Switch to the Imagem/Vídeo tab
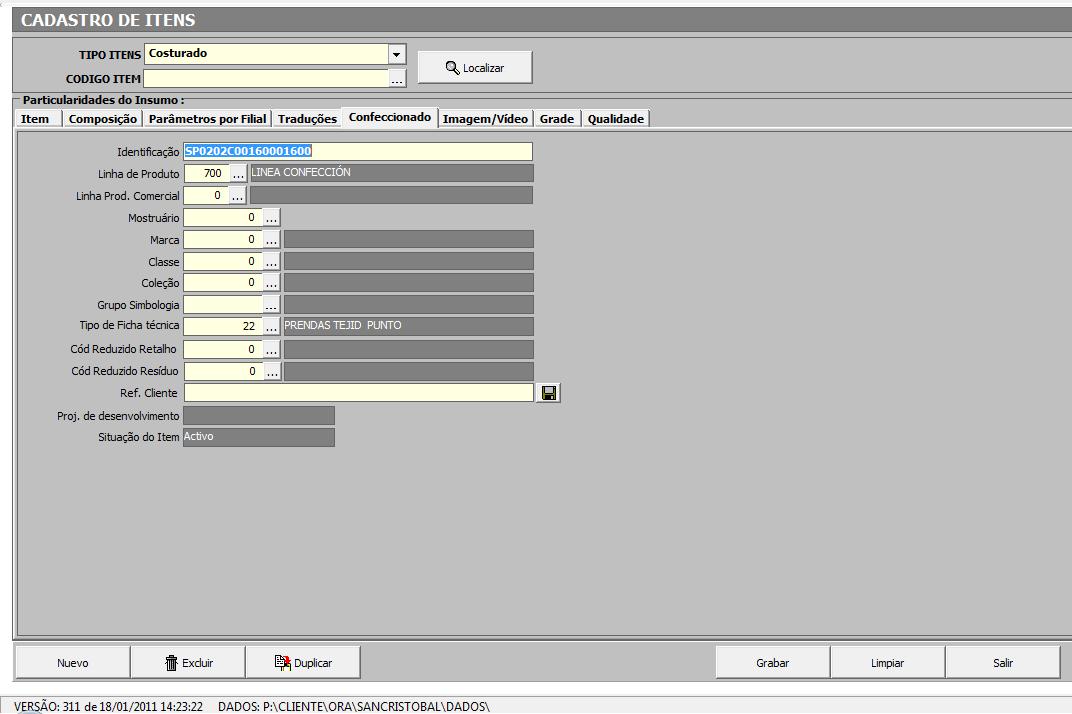 point(485,119)
